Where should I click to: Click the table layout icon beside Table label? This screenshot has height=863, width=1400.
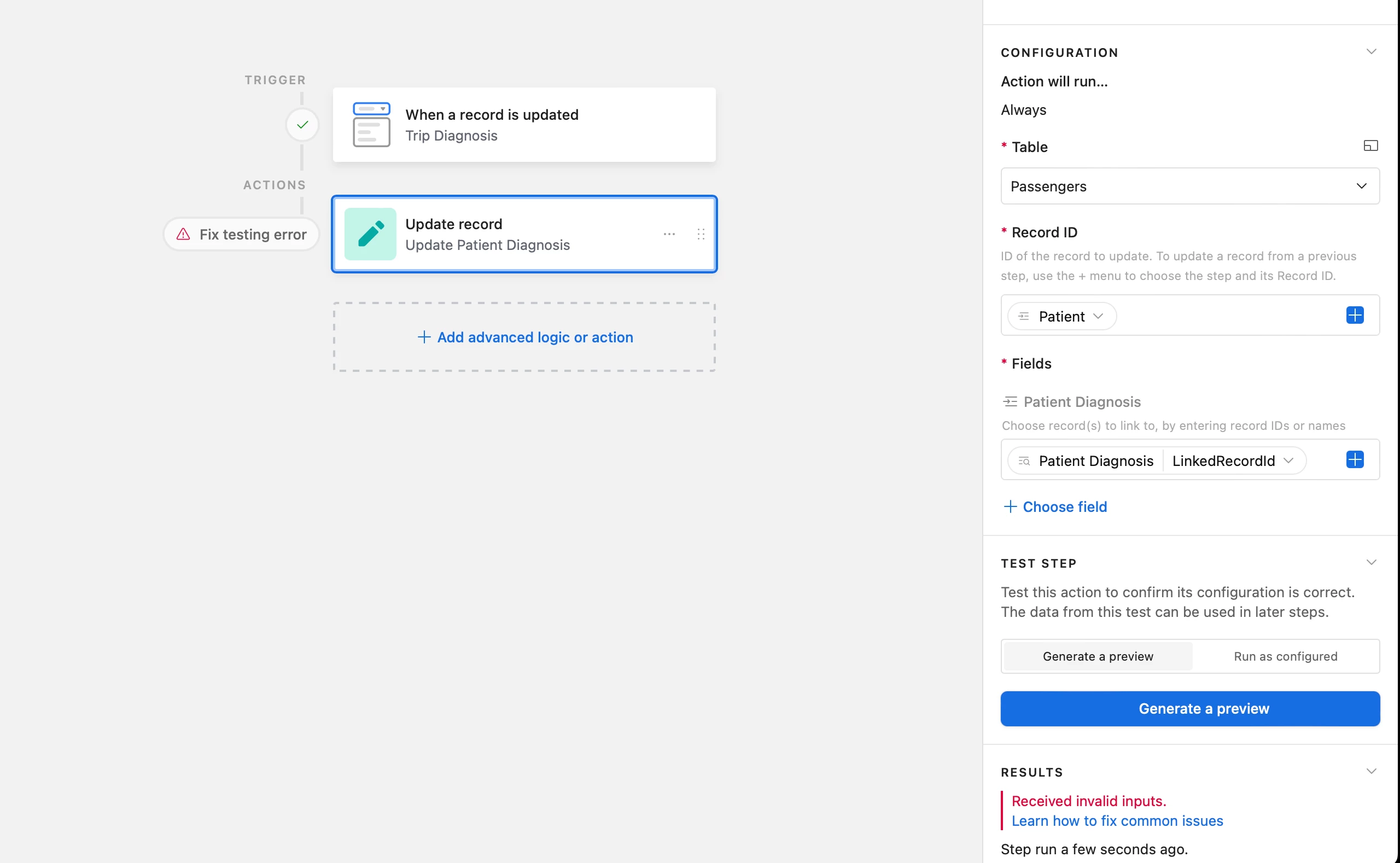click(x=1370, y=146)
